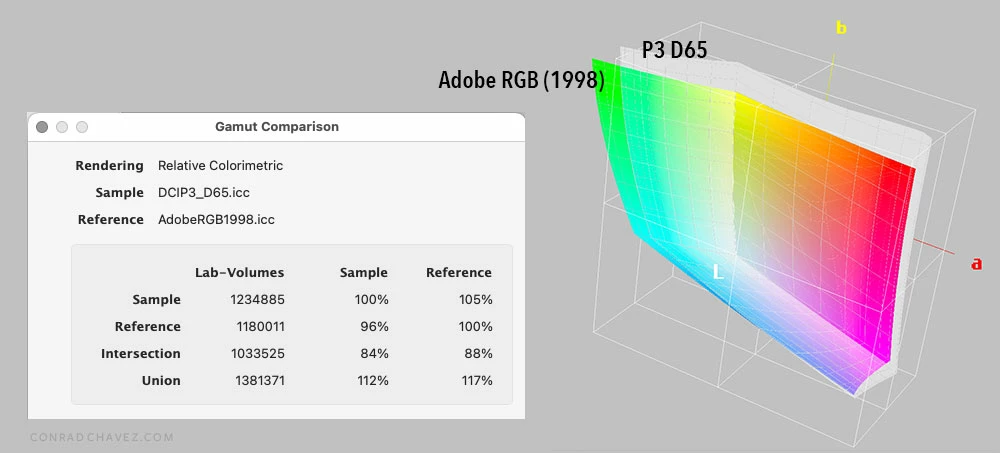Select the Intersection volume 1033525
1000x453 pixels.
[x=258, y=353]
